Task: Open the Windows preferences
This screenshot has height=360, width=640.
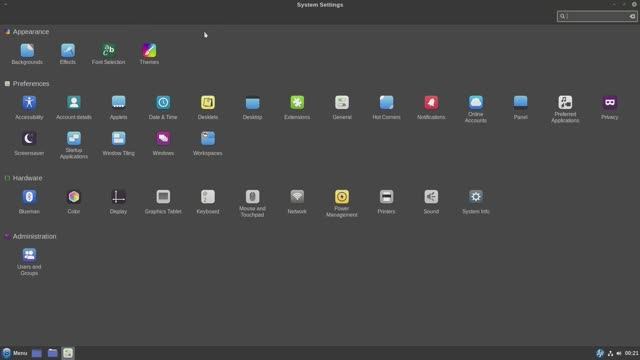Action: click(x=163, y=144)
